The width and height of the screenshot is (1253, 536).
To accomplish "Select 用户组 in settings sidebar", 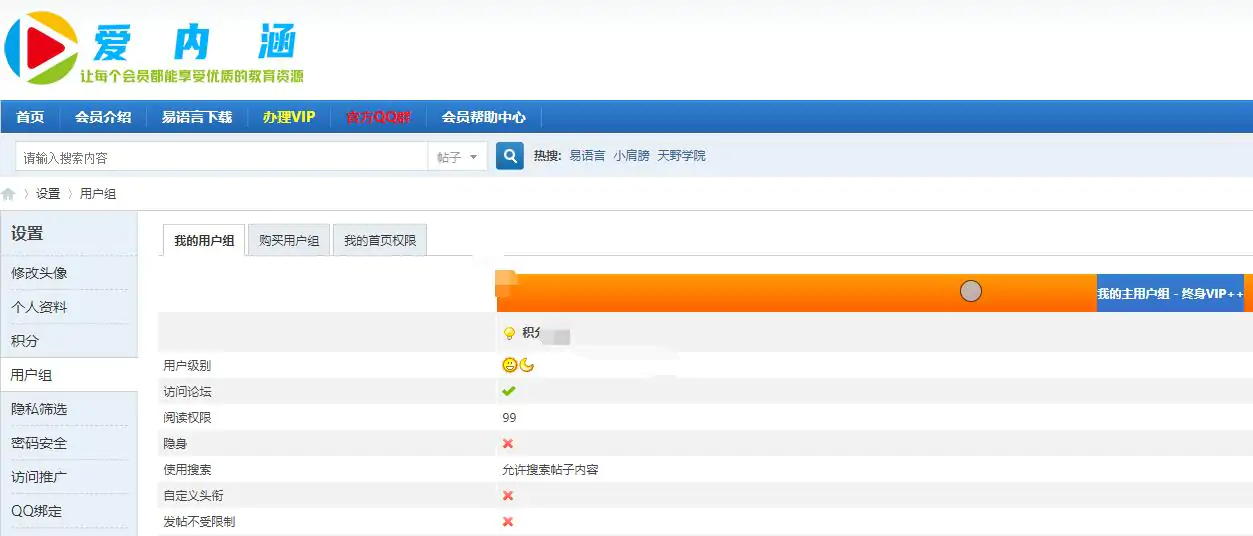I will click(x=32, y=375).
